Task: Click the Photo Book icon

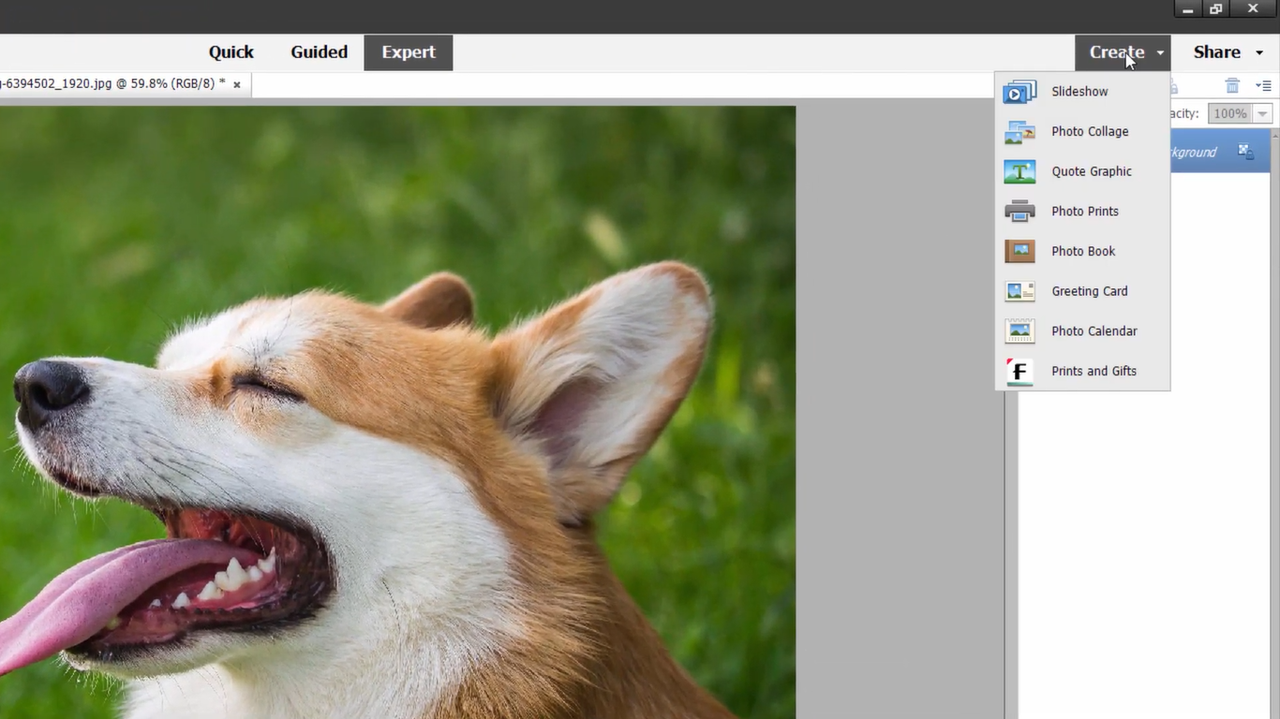Action: pyautogui.click(x=1019, y=252)
